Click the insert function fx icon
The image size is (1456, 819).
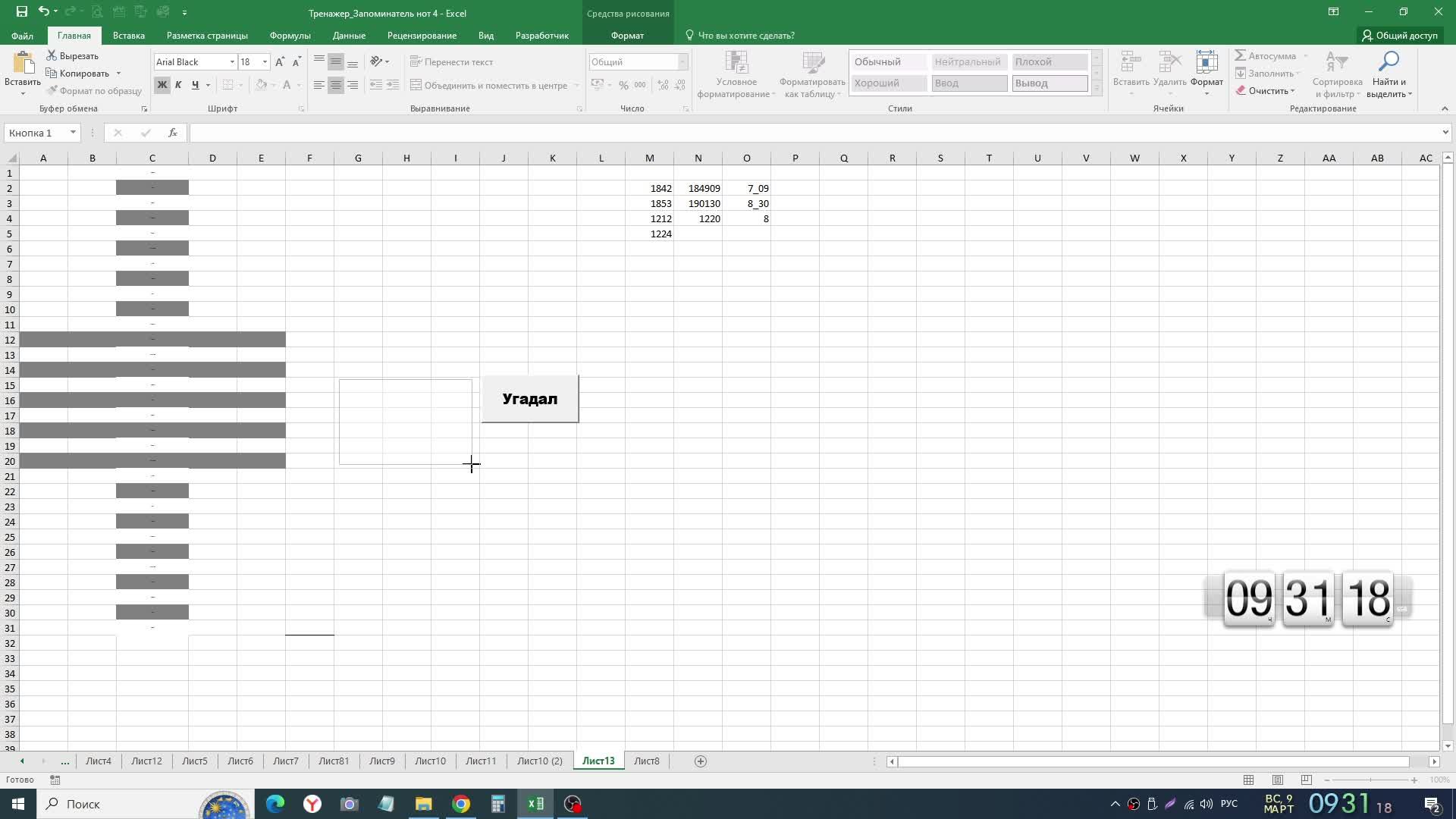click(173, 133)
